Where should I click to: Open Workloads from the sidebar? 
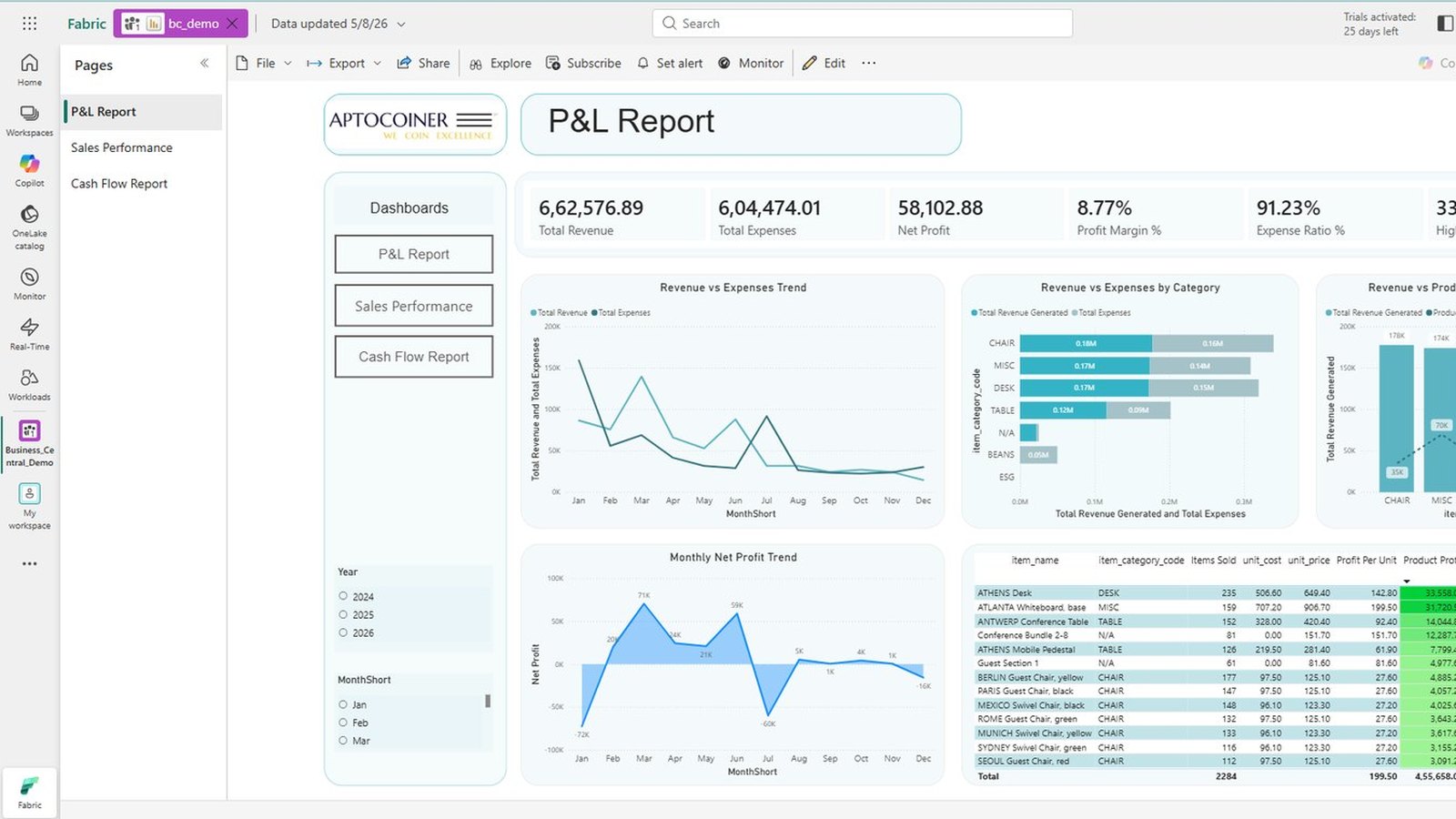[x=29, y=384]
